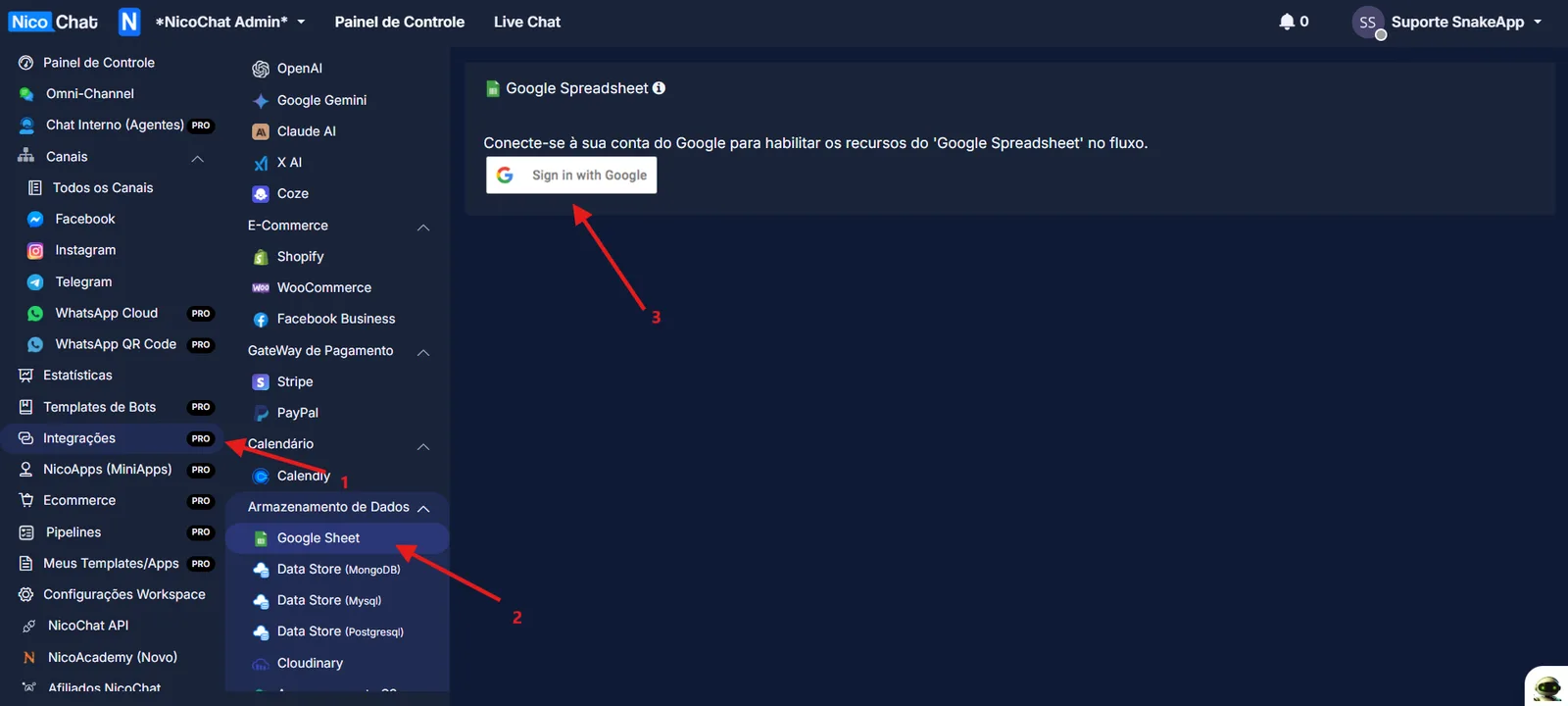Click the Calendly icon

[x=261, y=477]
